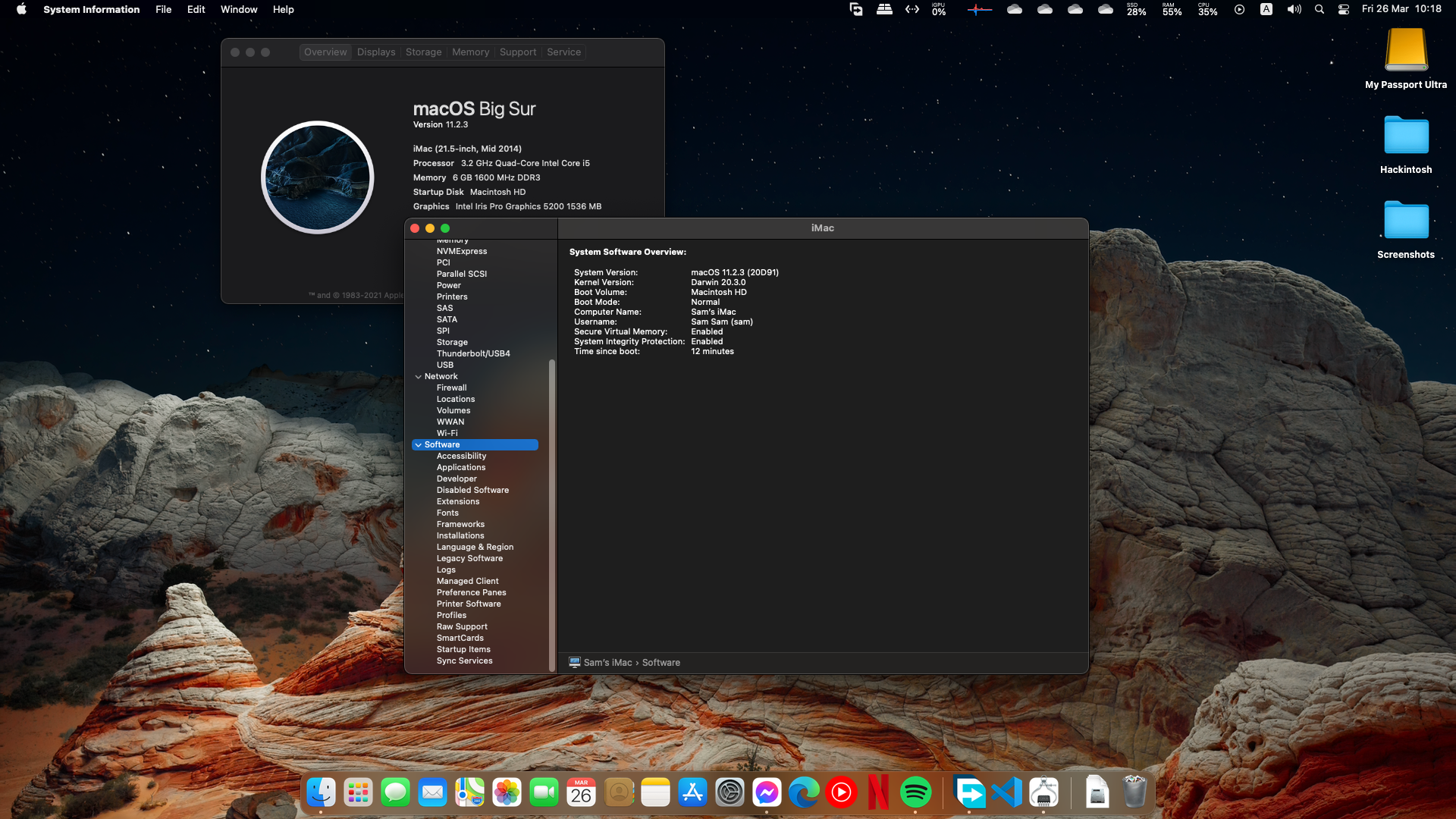1456x819 pixels.
Task: Click the Displays tab
Action: coord(376,52)
